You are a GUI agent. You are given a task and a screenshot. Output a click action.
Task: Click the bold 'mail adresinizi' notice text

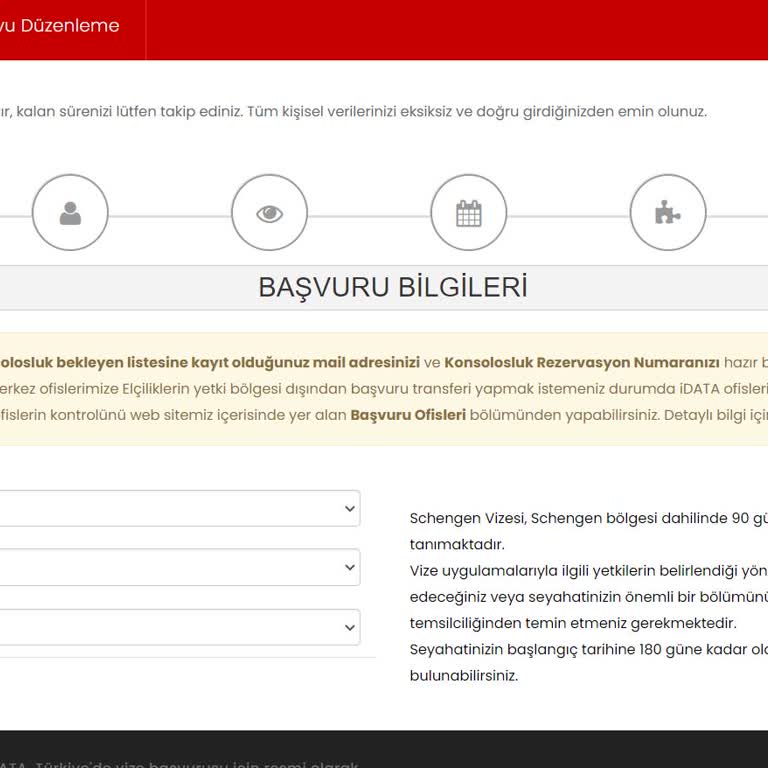point(366,362)
